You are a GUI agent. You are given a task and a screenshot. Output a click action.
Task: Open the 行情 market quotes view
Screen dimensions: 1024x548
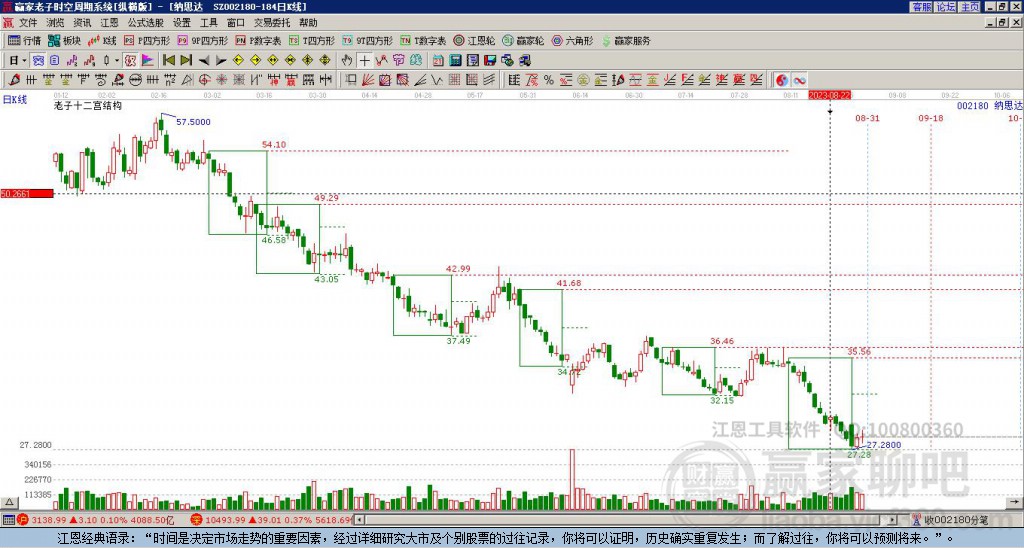[25, 40]
